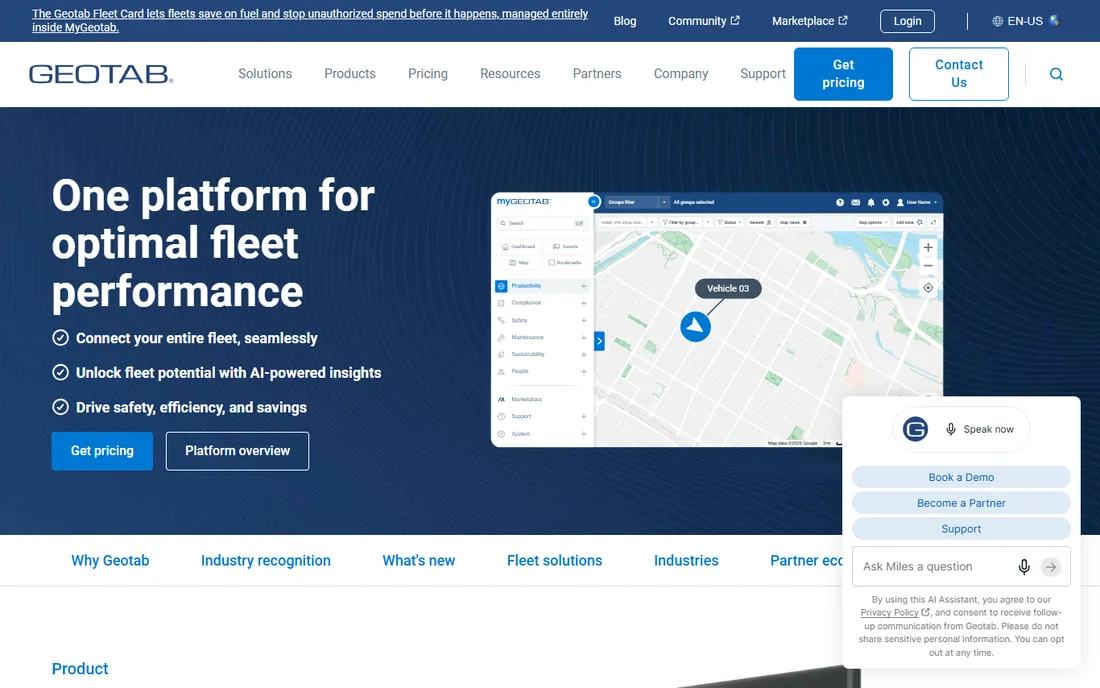Image resolution: width=1100 pixels, height=688 pixels.
Task: Open the Company menu
Action: 680,74
